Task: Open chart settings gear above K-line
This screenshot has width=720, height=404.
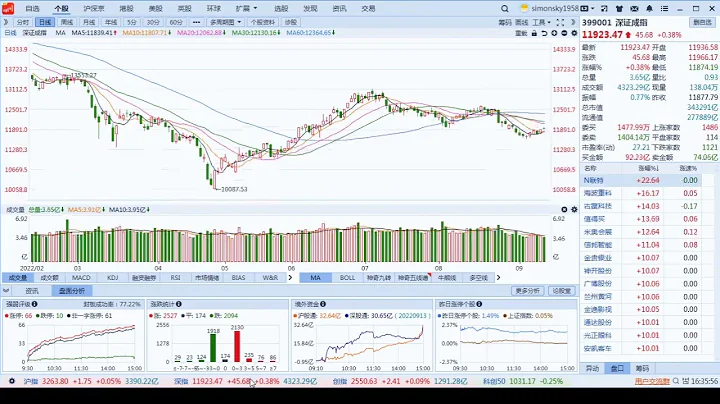Action: (574, 33)
